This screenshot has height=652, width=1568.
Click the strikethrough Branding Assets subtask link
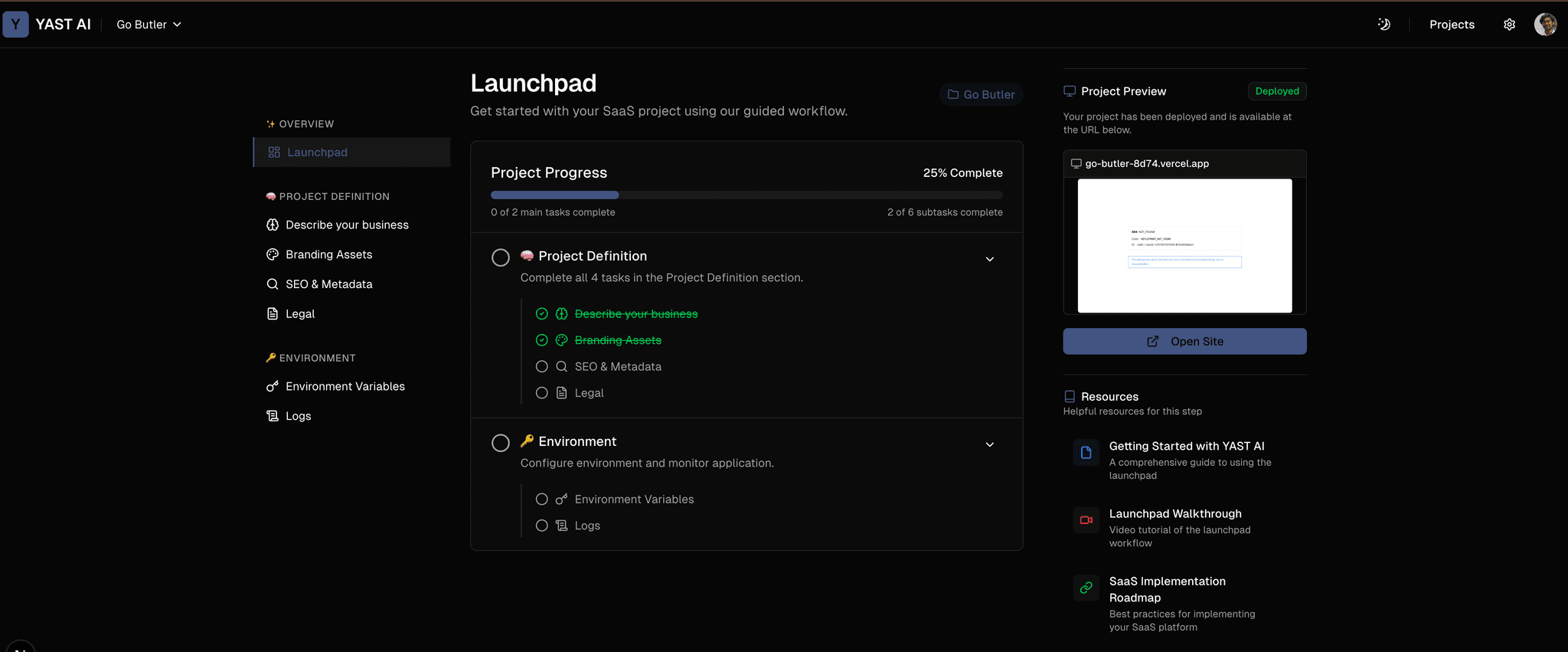[618, 340]
